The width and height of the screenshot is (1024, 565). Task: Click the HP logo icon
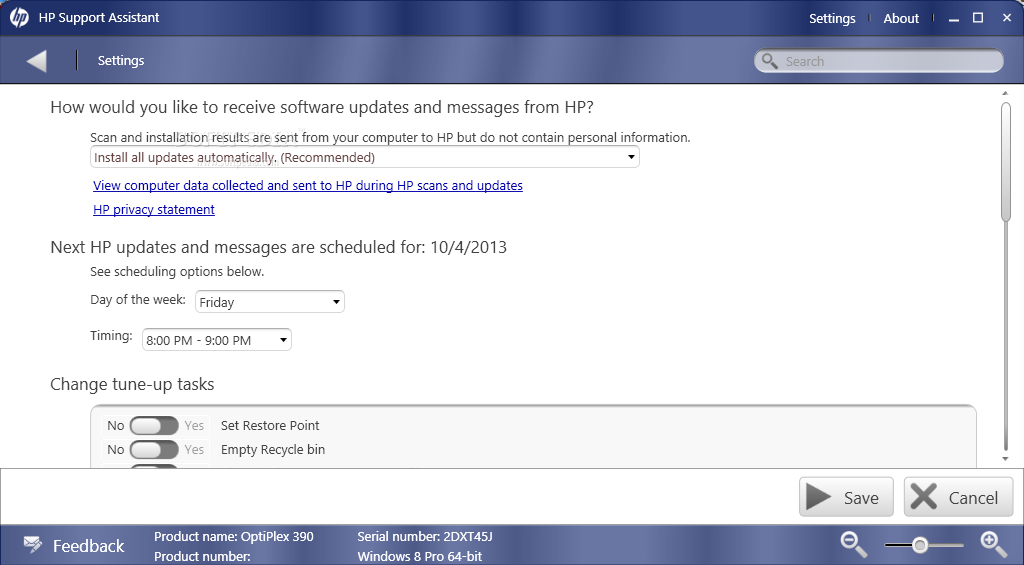[19, 18]
